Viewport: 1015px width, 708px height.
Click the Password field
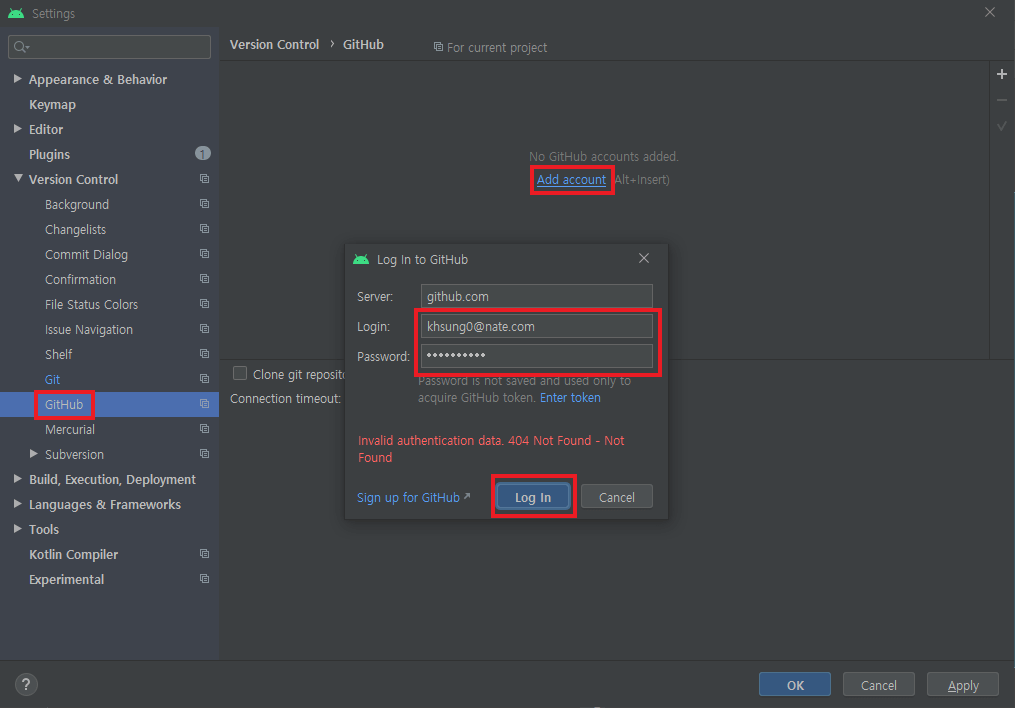tap(537, 356)
